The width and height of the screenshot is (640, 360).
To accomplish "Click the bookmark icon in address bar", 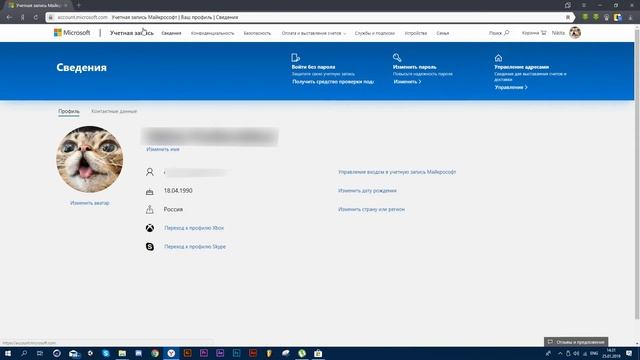I will pyautogui.click(x=568, y=18).
